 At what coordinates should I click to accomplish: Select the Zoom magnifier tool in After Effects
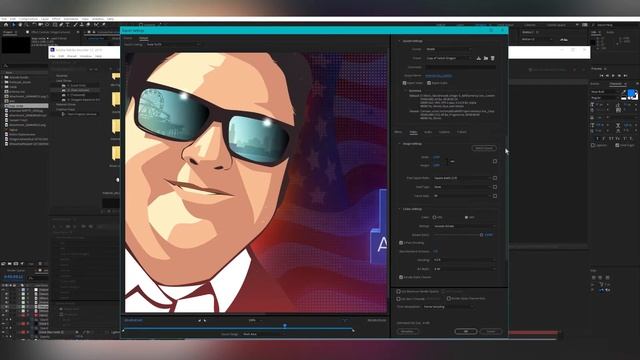27,25
